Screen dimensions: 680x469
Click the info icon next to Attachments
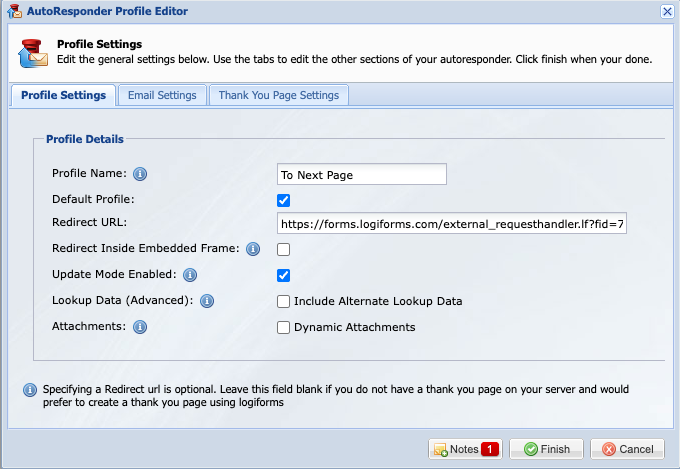pyautogui.click(x=140, y=327)
